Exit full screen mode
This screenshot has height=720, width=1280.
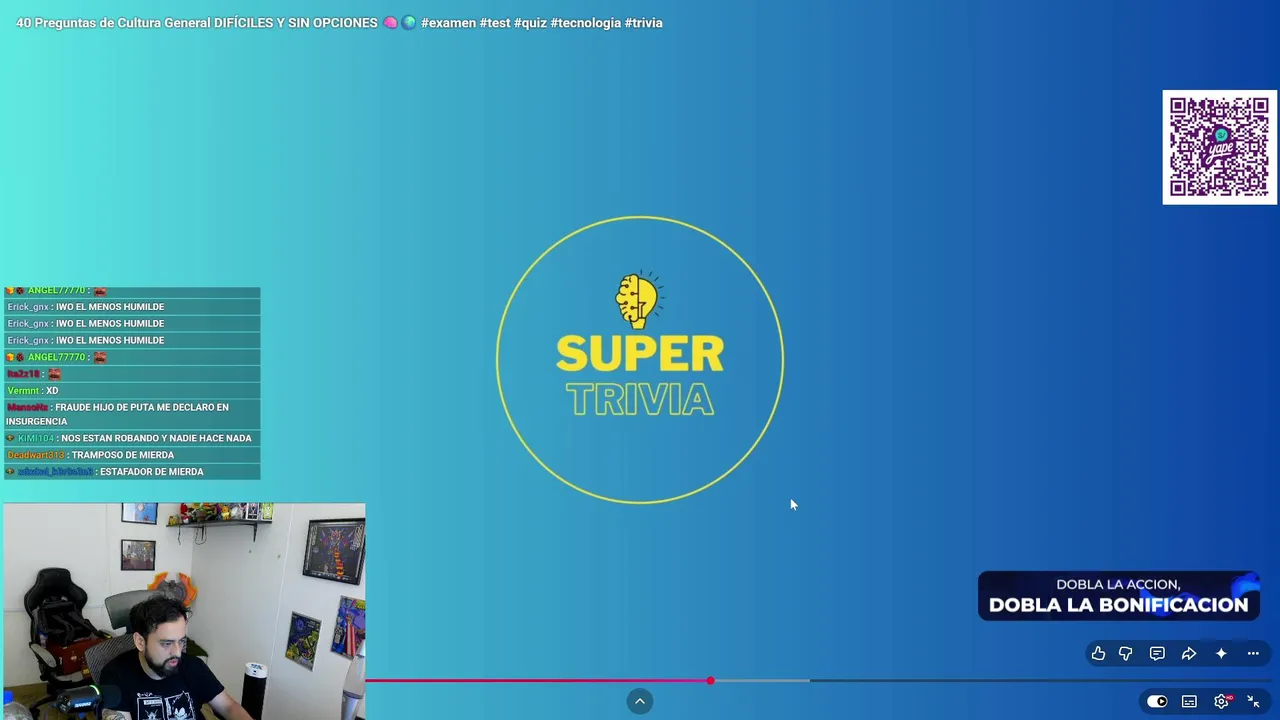[x=1253, y=701]
